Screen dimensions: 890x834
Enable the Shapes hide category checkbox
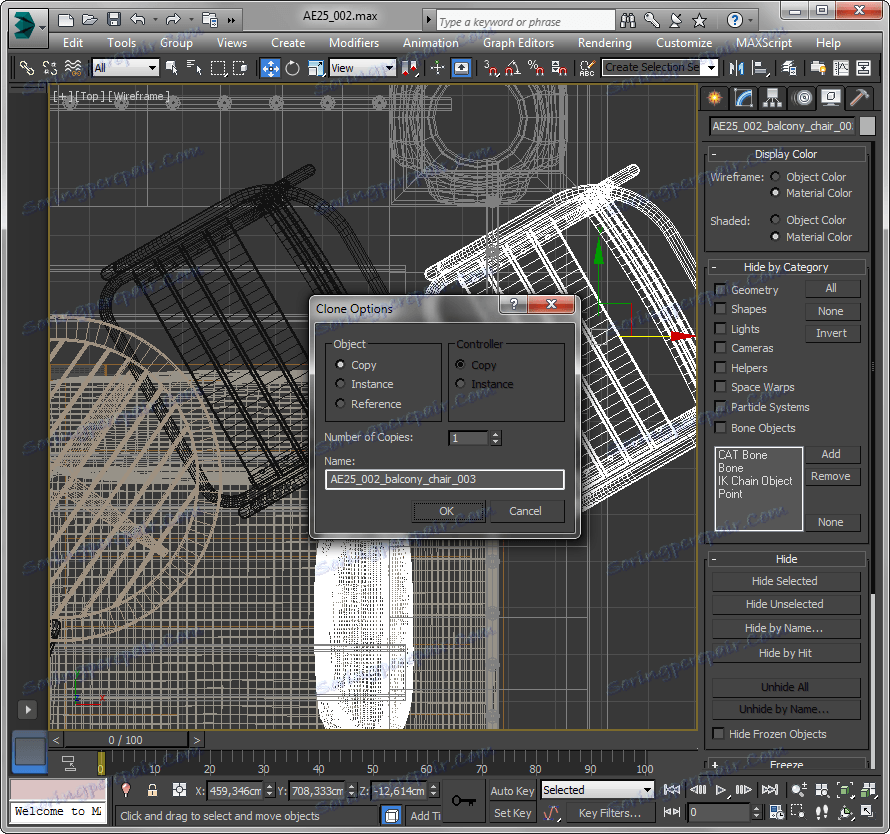pyautogui.click(x=720, y=309)
